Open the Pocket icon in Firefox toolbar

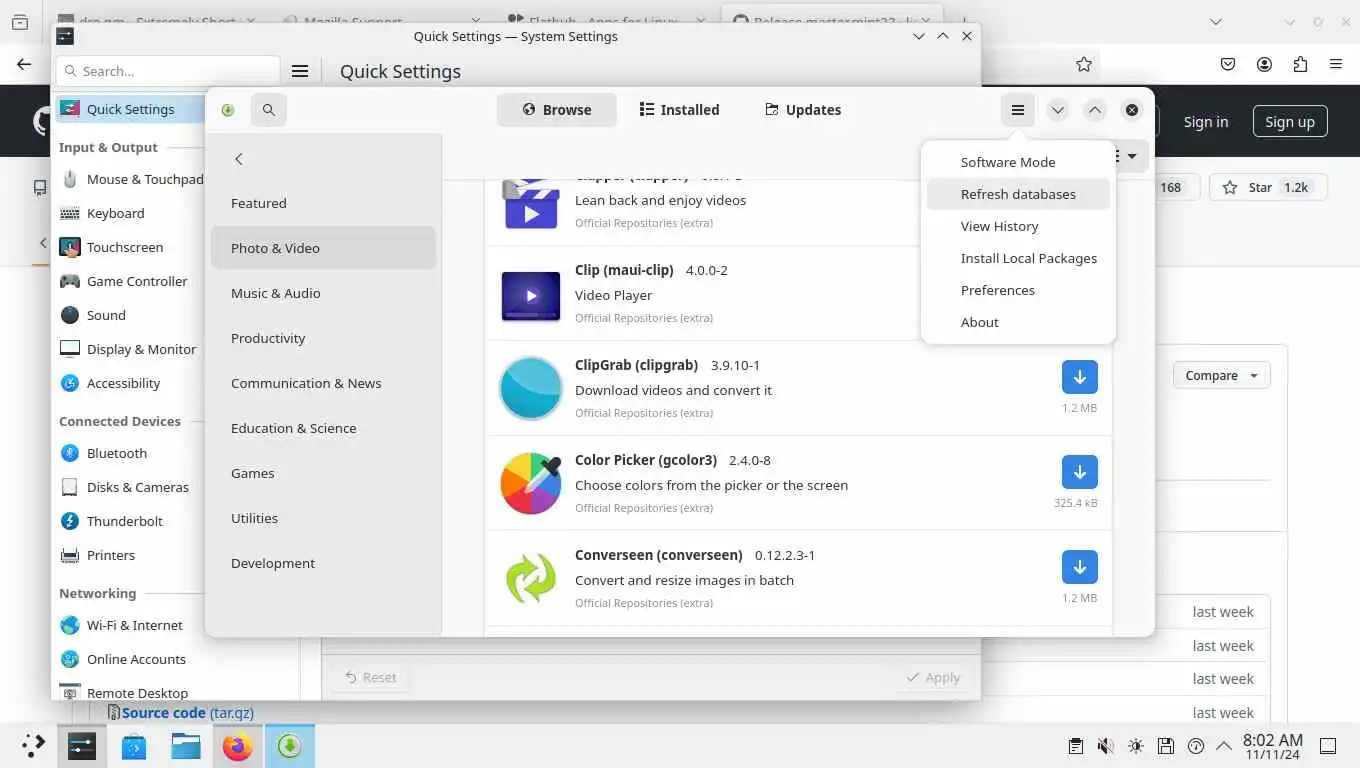pos(1228,64)
